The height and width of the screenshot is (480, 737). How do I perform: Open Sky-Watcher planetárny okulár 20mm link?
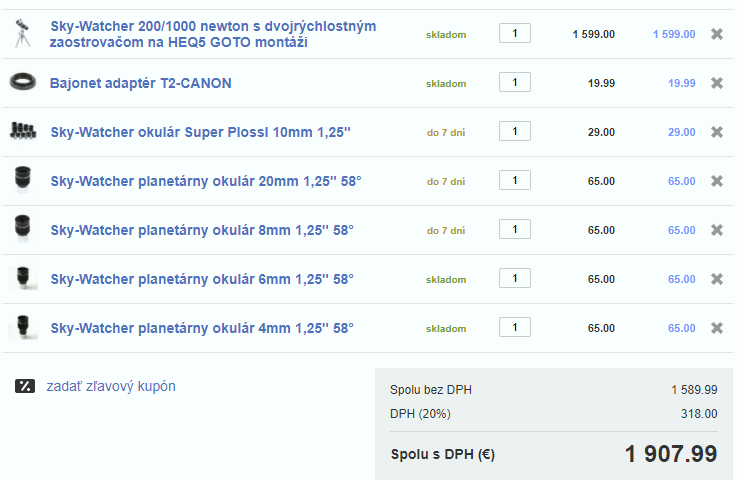206,181
